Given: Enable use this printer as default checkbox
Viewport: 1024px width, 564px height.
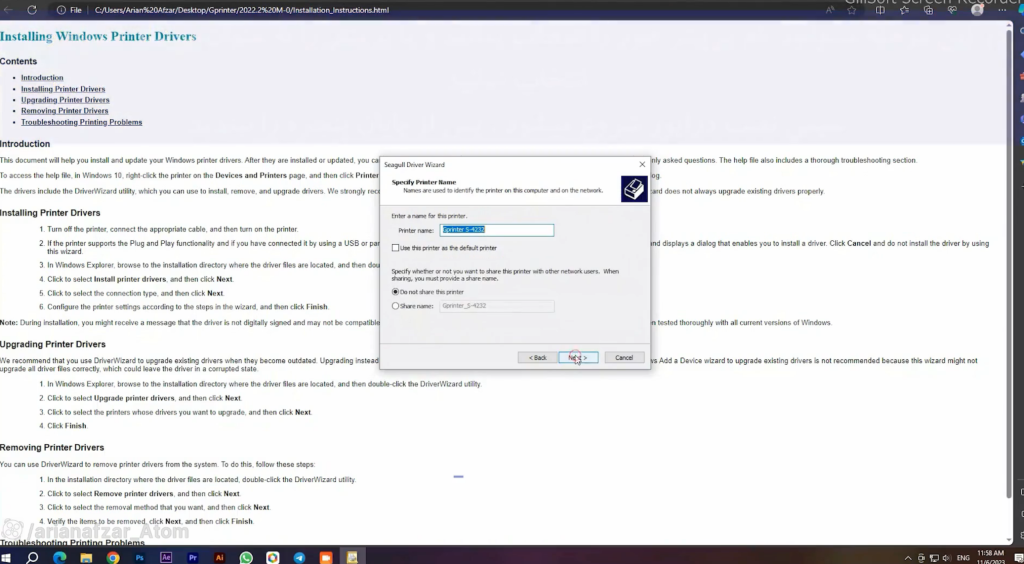Looking at the screenshot, I should 395,248.
